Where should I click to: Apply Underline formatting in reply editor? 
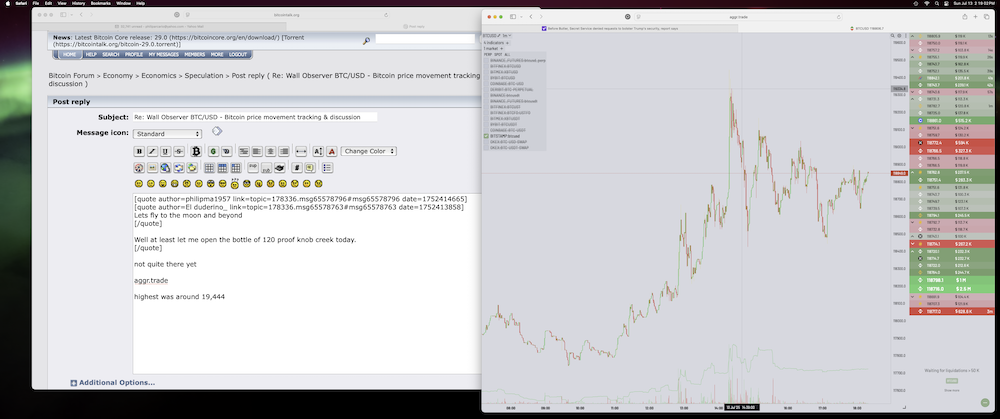tap(166, 151)
